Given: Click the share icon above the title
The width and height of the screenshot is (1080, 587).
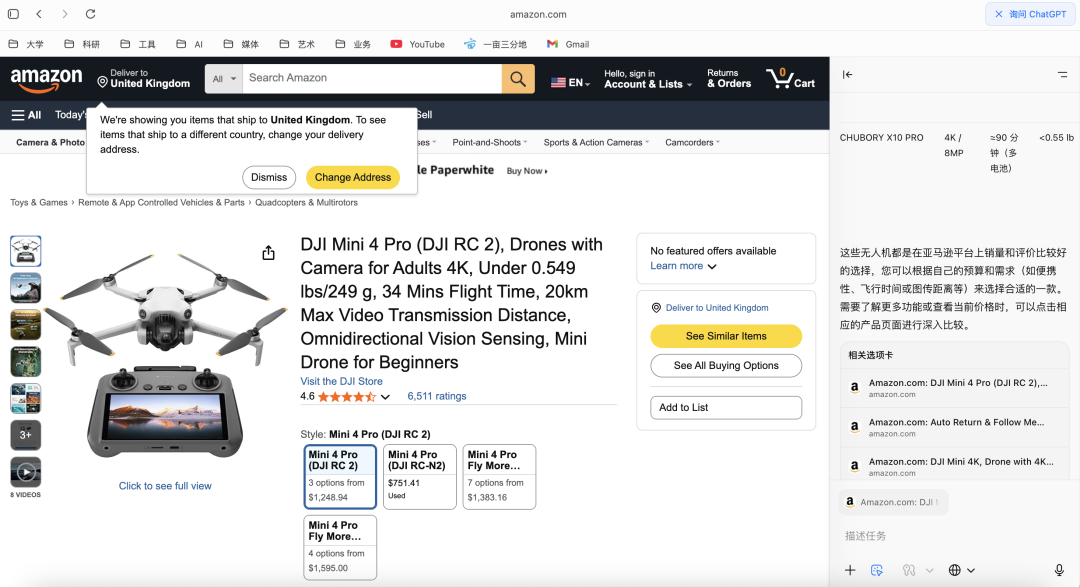Looking at the screenshot, I should pyautogui.click(x=269, y=253).
